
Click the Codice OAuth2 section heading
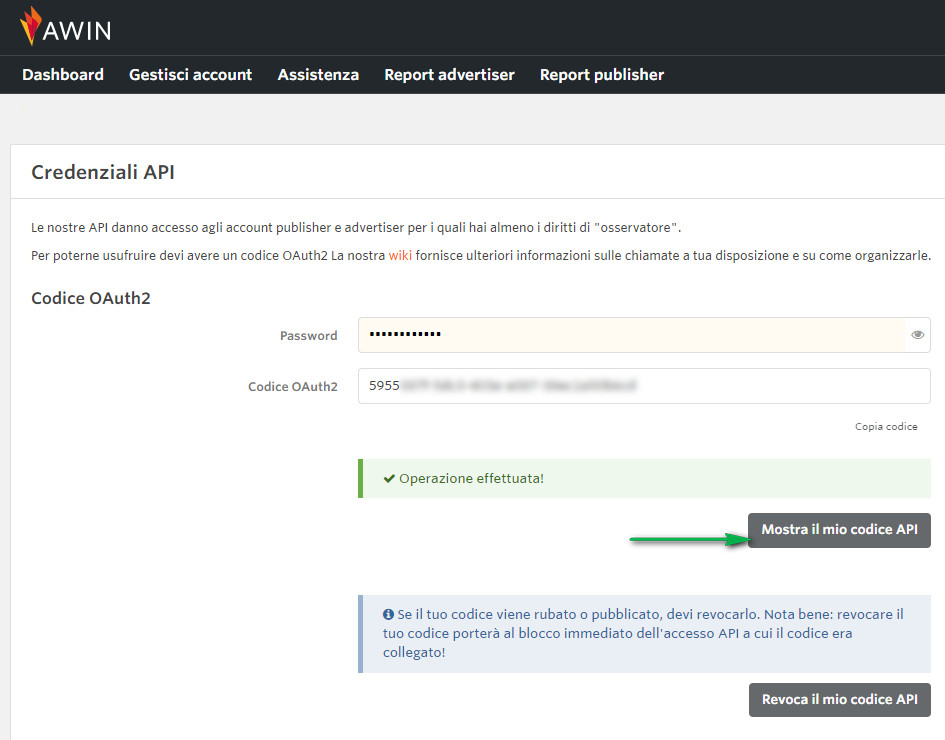point(91,298)
